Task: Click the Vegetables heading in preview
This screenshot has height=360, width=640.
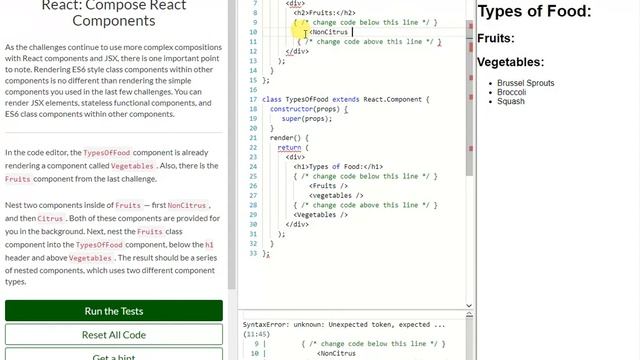Action: [511, 62]
